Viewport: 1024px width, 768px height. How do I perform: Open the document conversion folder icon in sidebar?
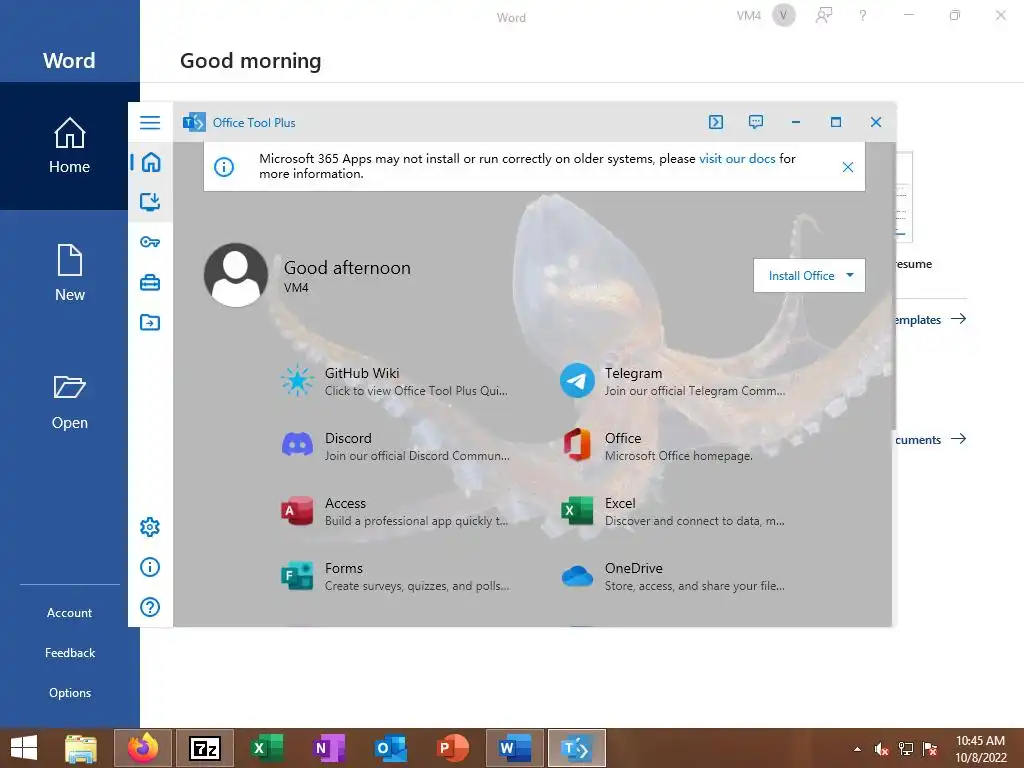pyautogui.click(x=150, y=322)
